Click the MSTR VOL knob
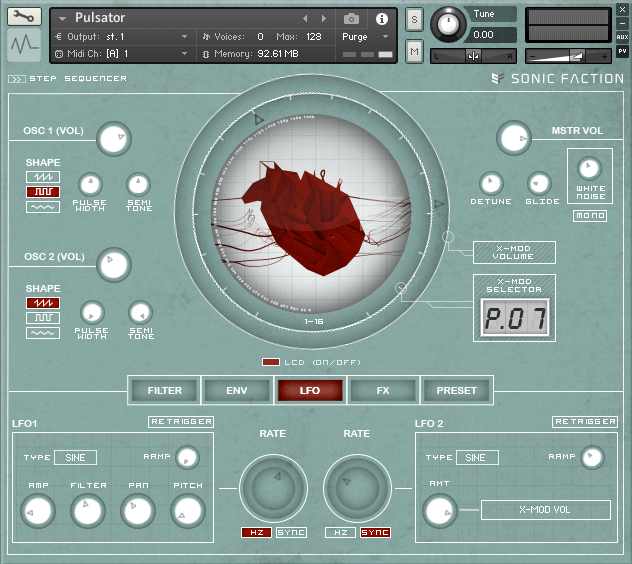The width and height of the screenshot is (632, 564). (x=514, y=138)
